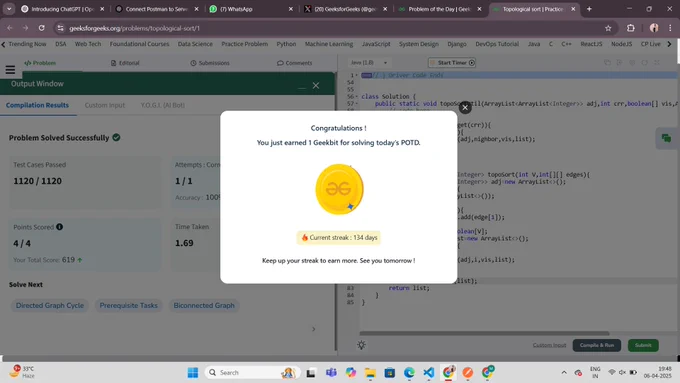Switch to the Problem tab
This screenshot has width=680, height=383.
click(x=40, y=63)
